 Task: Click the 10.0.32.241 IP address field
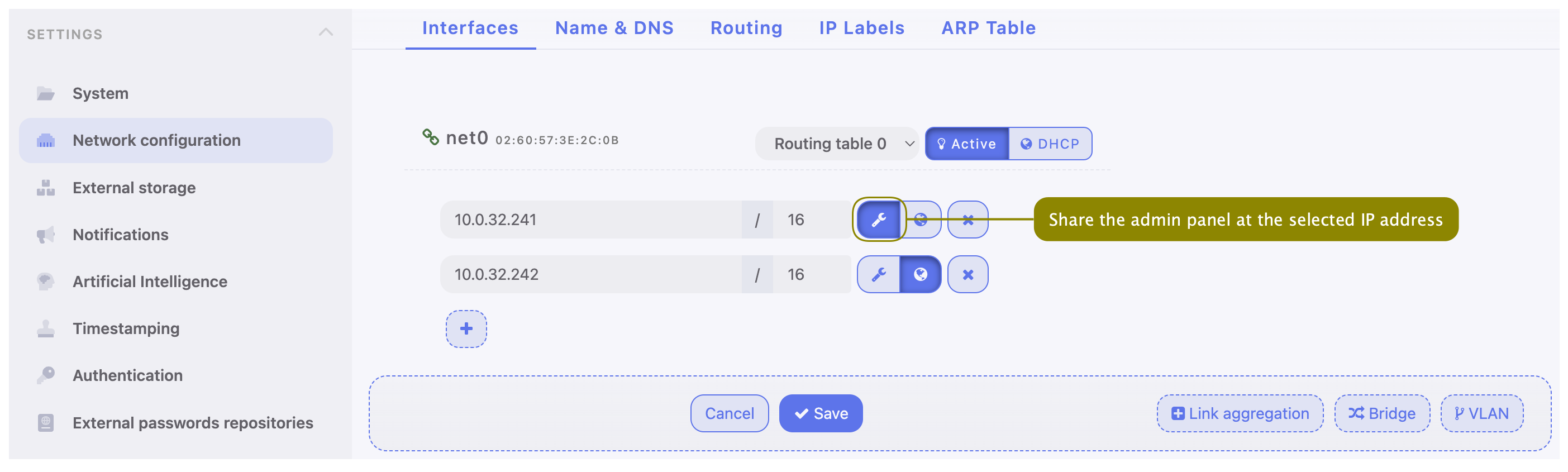tap(590, 220)
